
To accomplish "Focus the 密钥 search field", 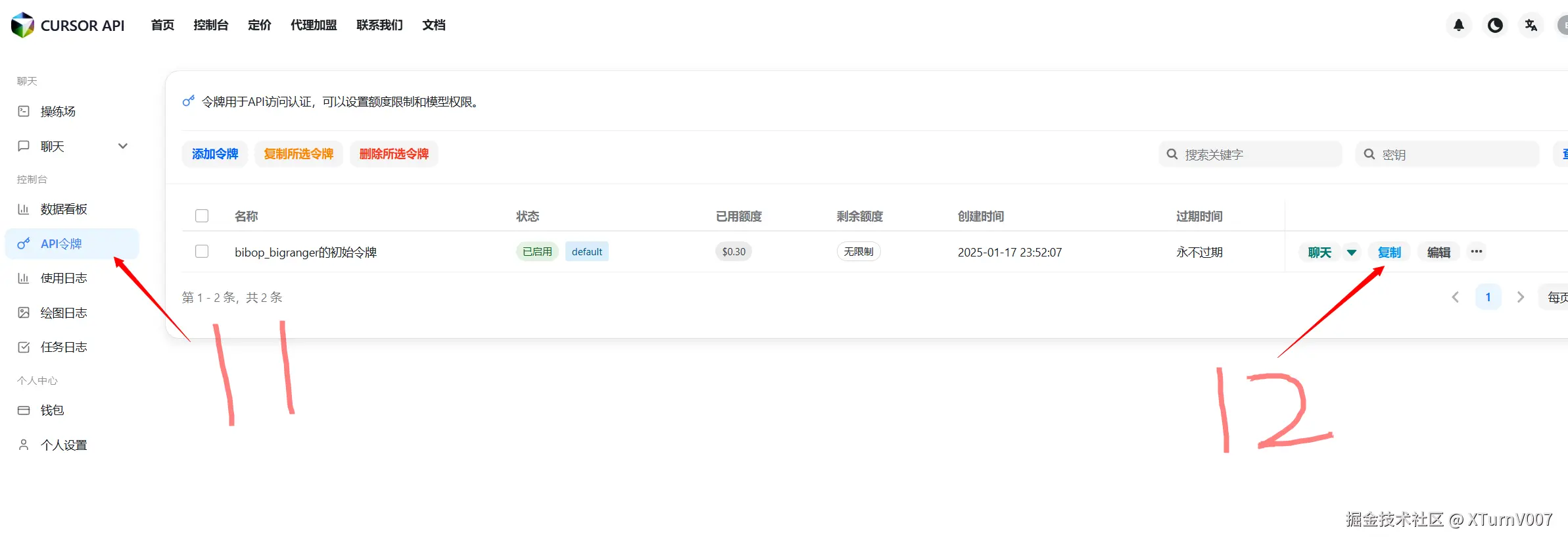I will (x=1447, y=154).
